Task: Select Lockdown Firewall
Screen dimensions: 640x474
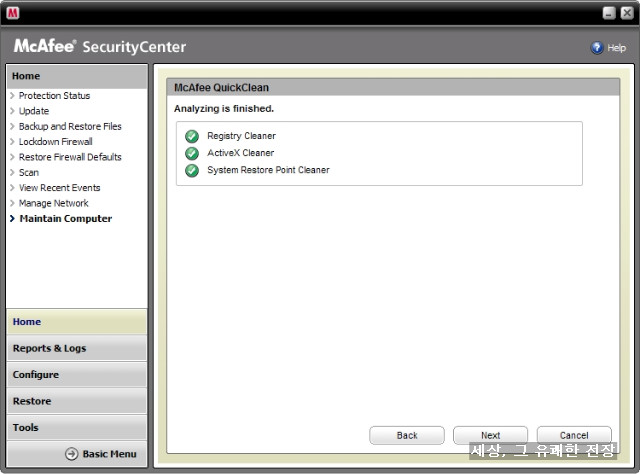Action: 56,142
